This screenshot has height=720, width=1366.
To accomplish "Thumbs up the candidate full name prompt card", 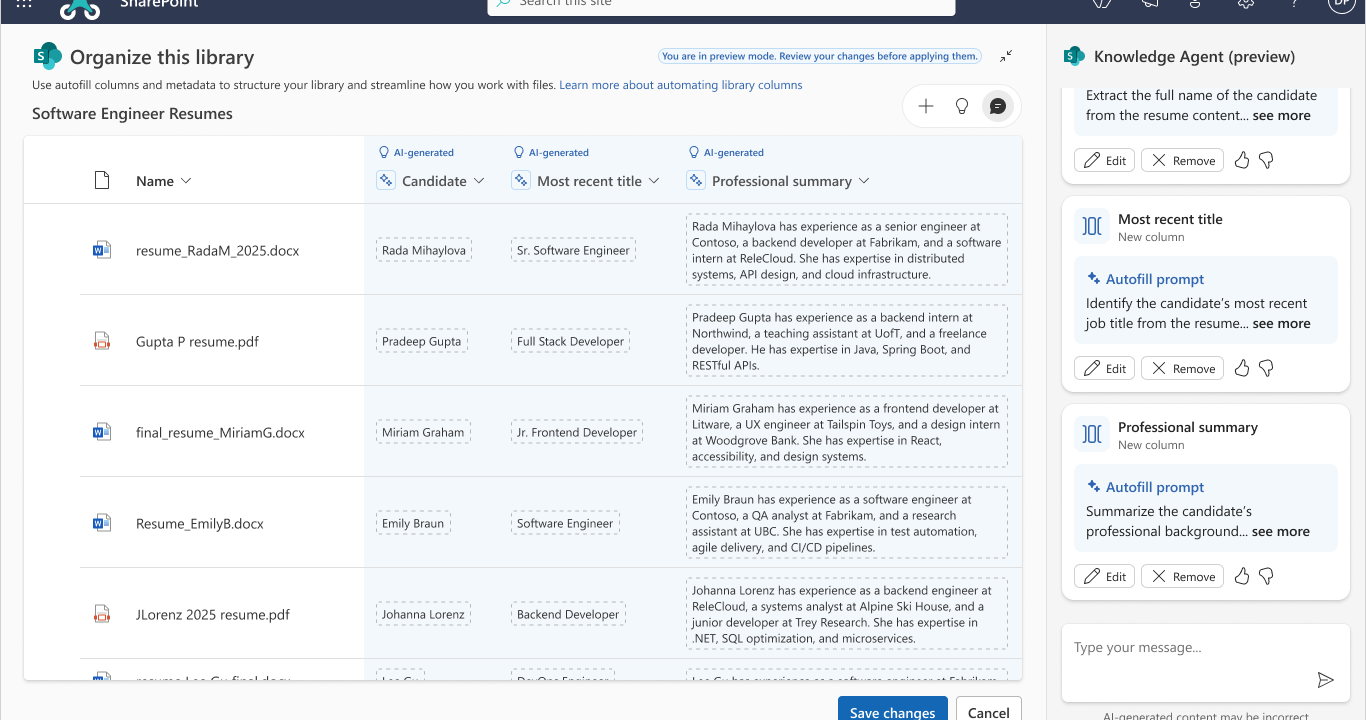I will coord(1242,160).
